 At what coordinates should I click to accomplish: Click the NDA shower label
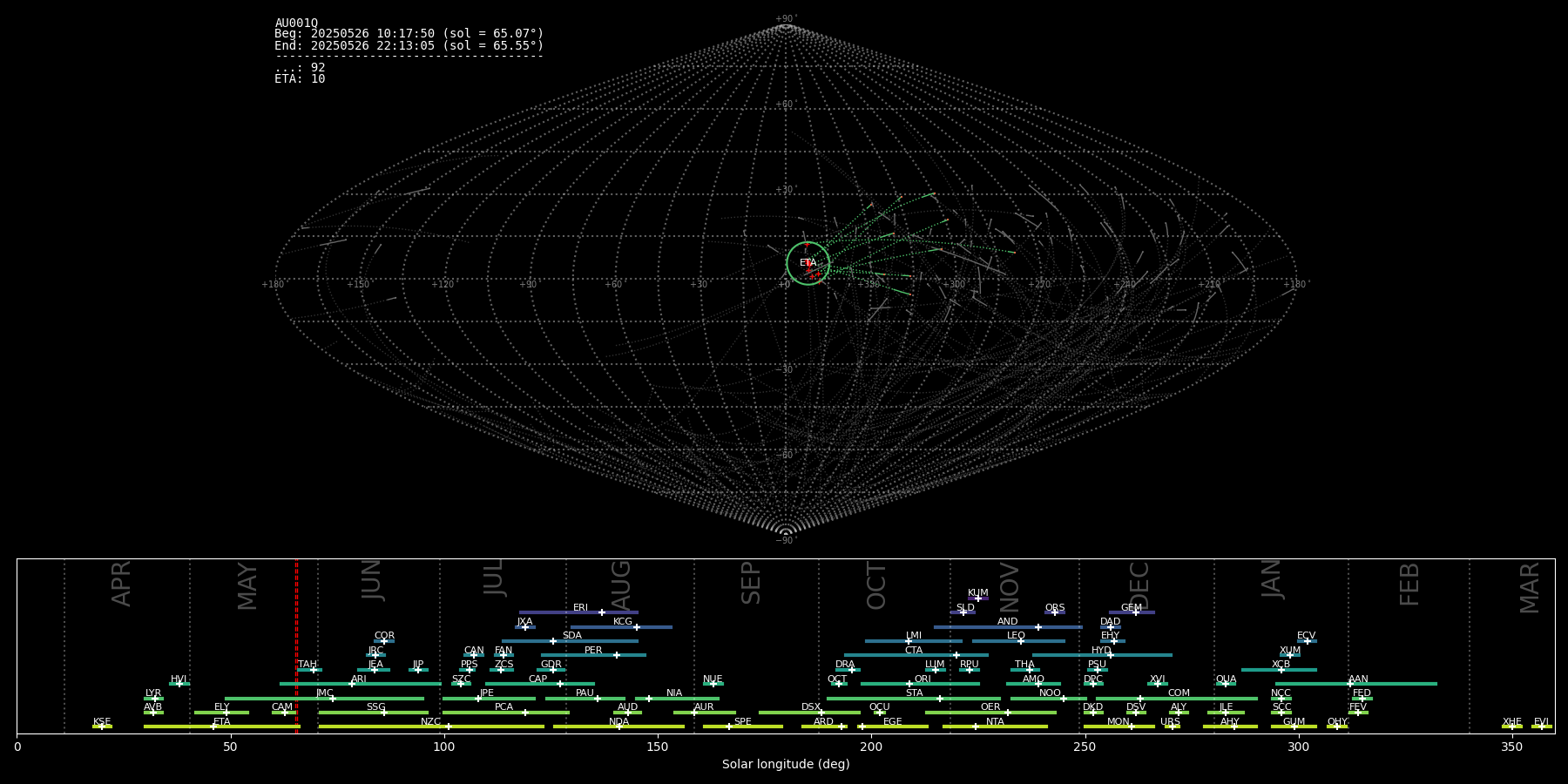pos(618,722)
